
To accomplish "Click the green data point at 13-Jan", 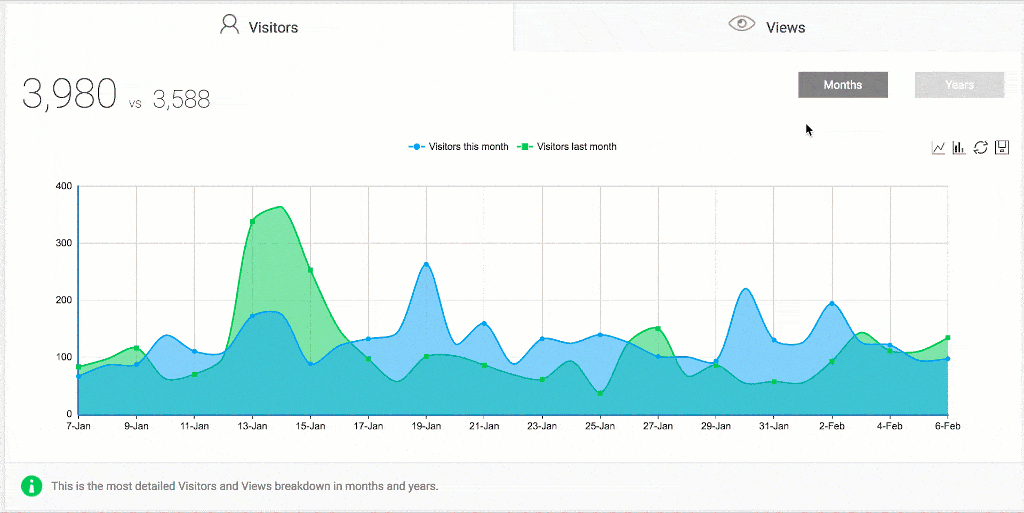I will 252,221.
